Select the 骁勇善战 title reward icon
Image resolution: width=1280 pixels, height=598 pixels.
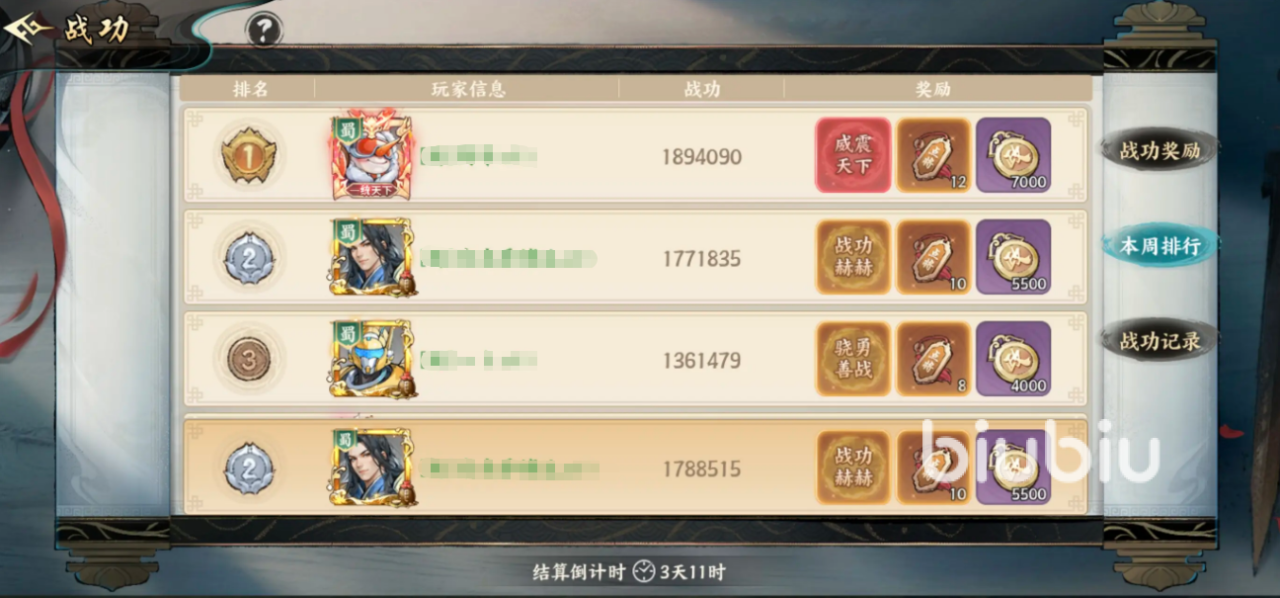click(x=853, y=359)
